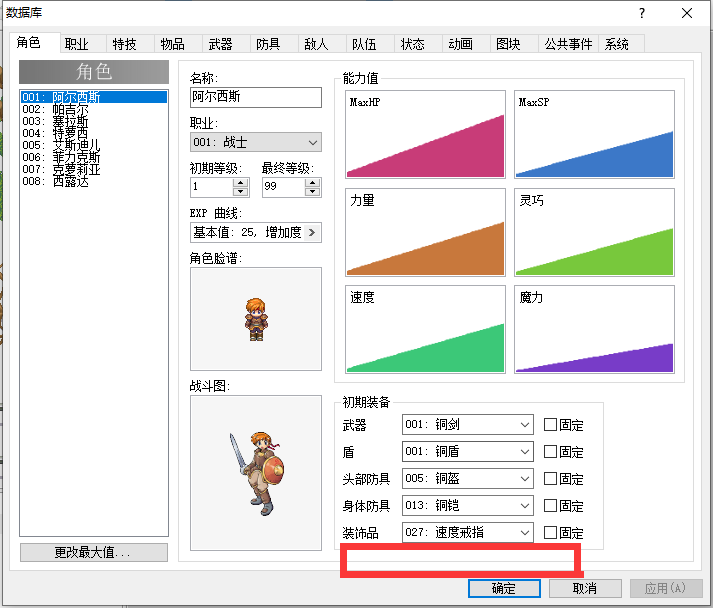
Task: Click the 更改最大值 button
Action: tap(94, 552)
